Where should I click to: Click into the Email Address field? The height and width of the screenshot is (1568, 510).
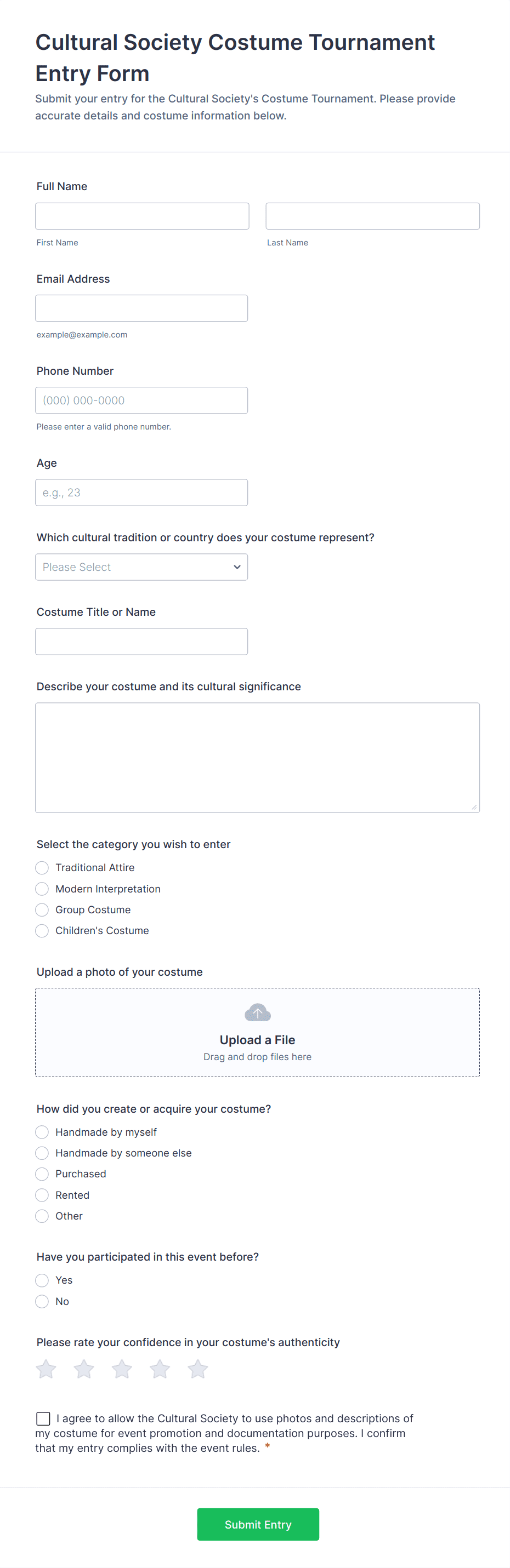141,308
